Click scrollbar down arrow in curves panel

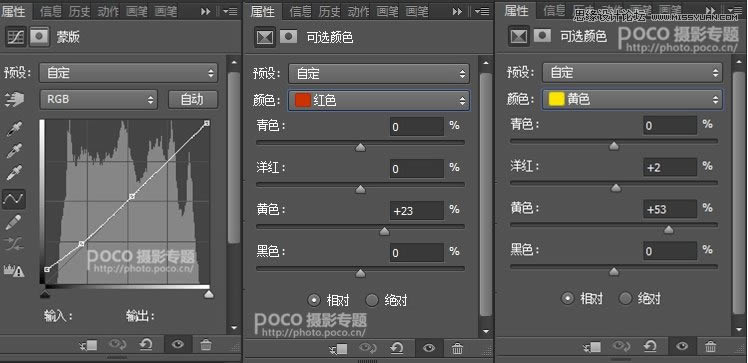tap(234, 328)
